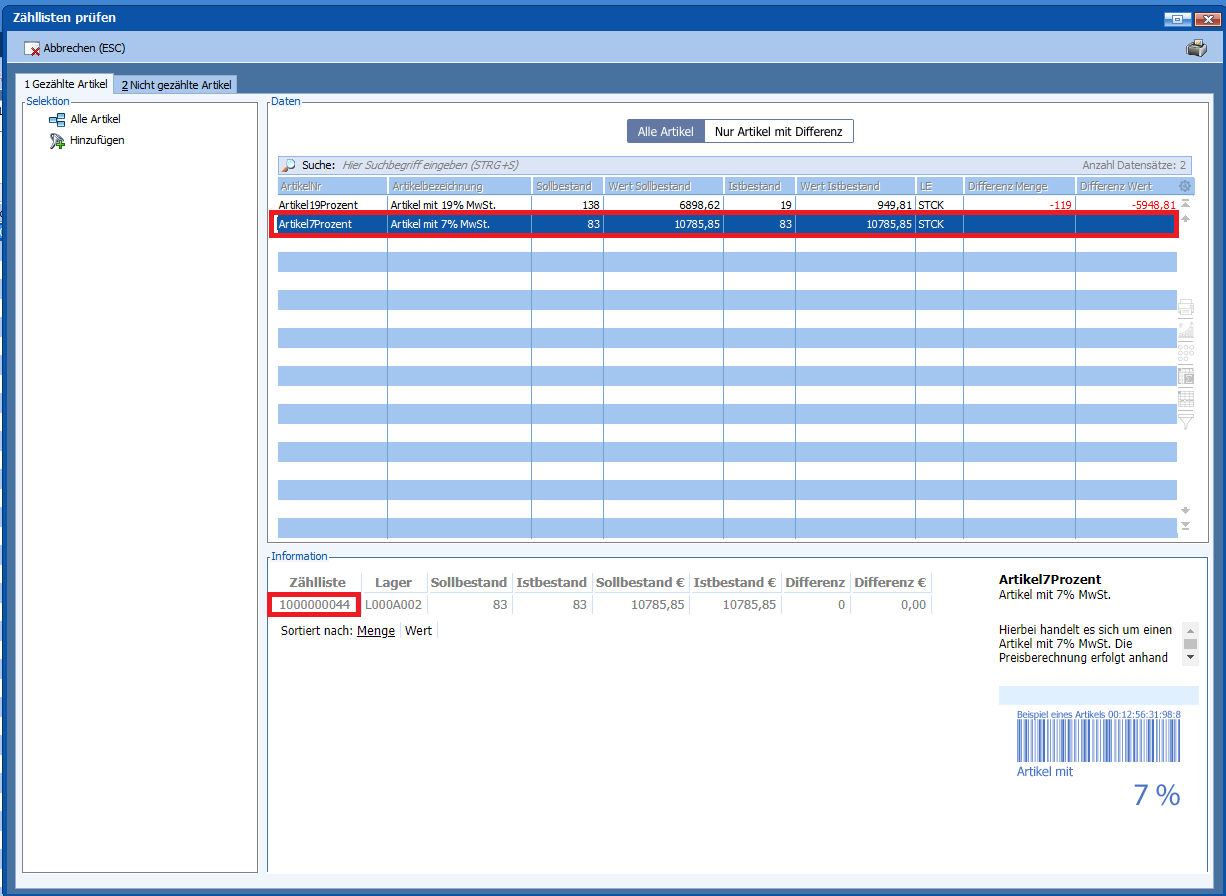Open the chart icon beside the table
Screen dimensions: 1226x896
[1186, 330]
